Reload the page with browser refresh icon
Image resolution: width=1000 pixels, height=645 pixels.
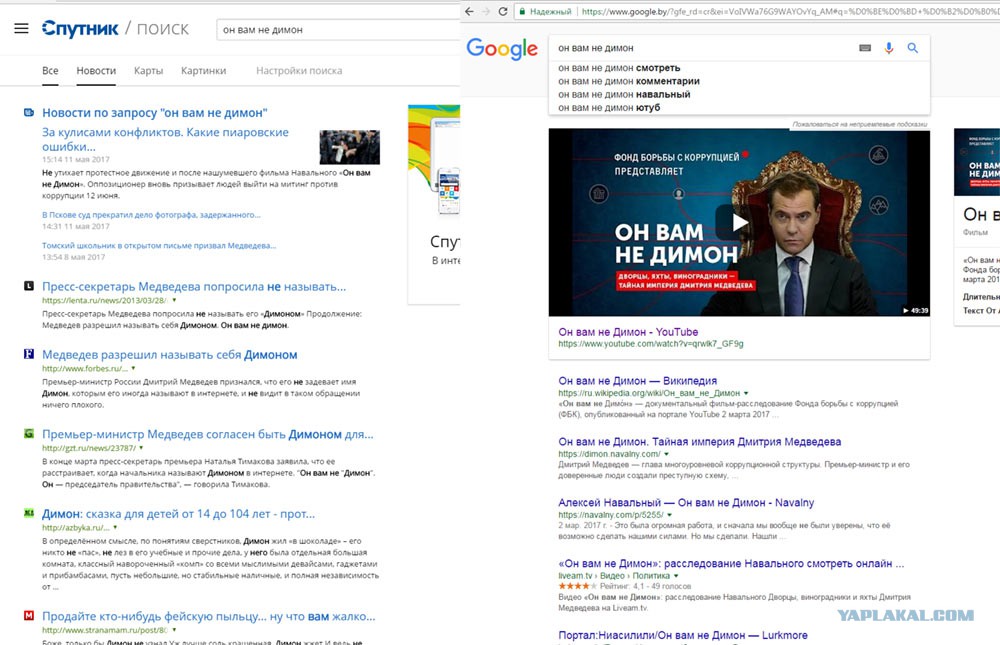[503, 11]
